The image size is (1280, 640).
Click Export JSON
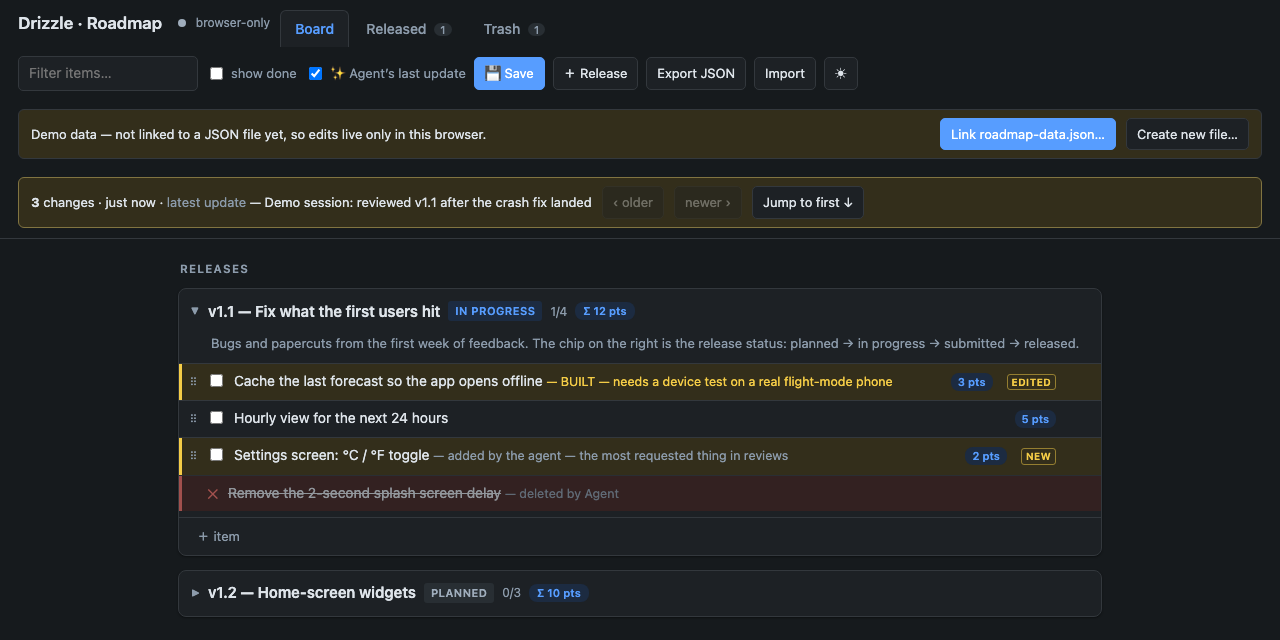[x=696, y=73]
